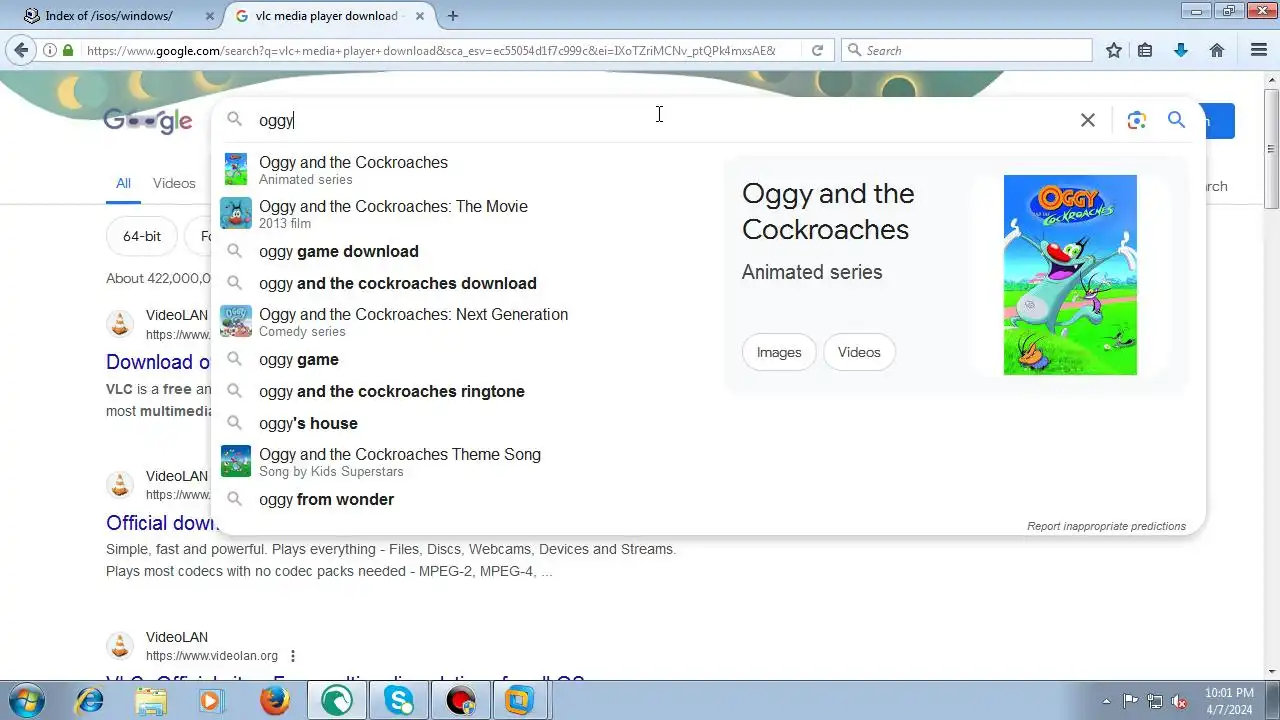The height and width of the screenshot is (720, 1280).
Task: Switch to Firefox in the taskbar
Action: point(275,701)
